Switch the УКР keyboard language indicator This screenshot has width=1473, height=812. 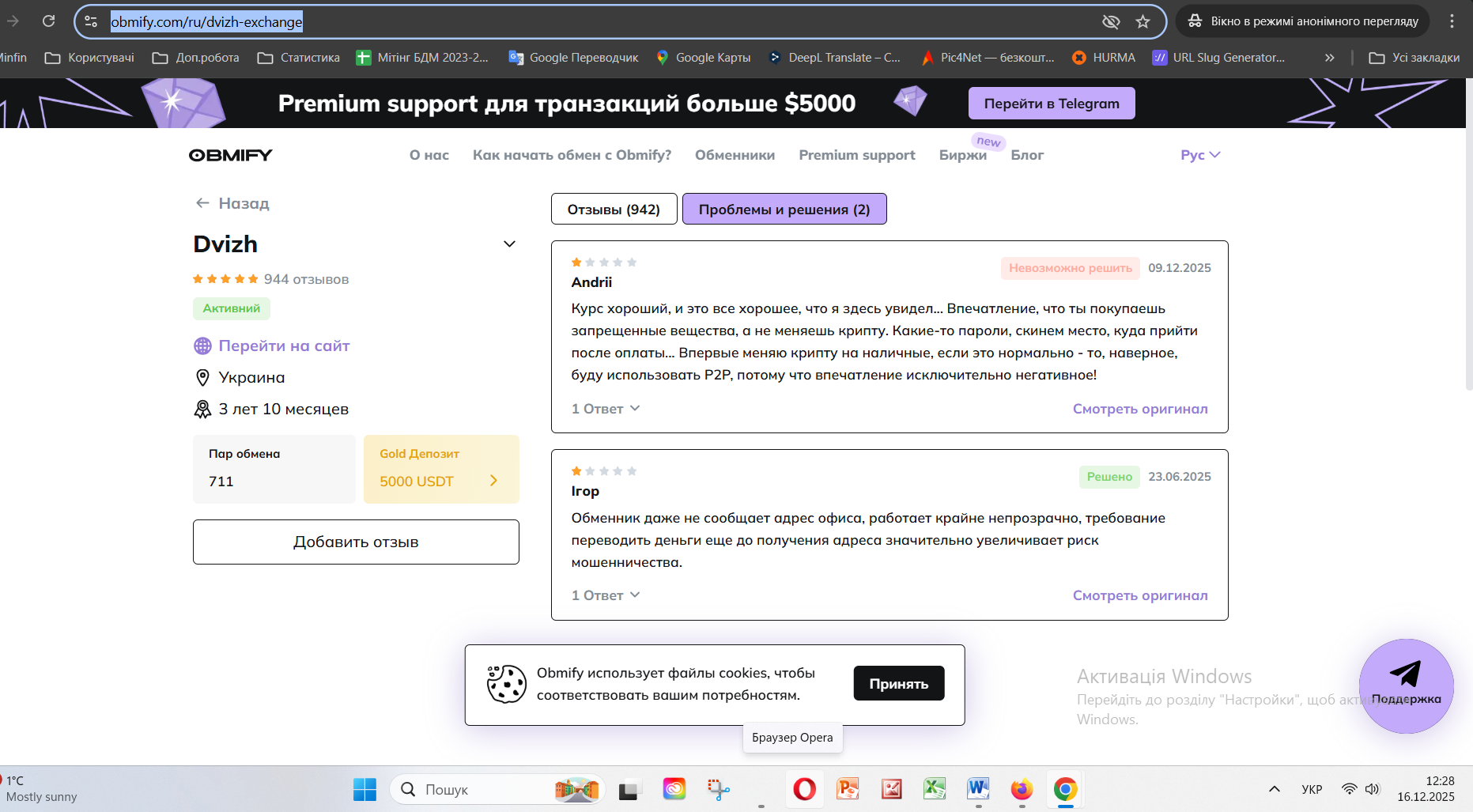pos(1312,789)
